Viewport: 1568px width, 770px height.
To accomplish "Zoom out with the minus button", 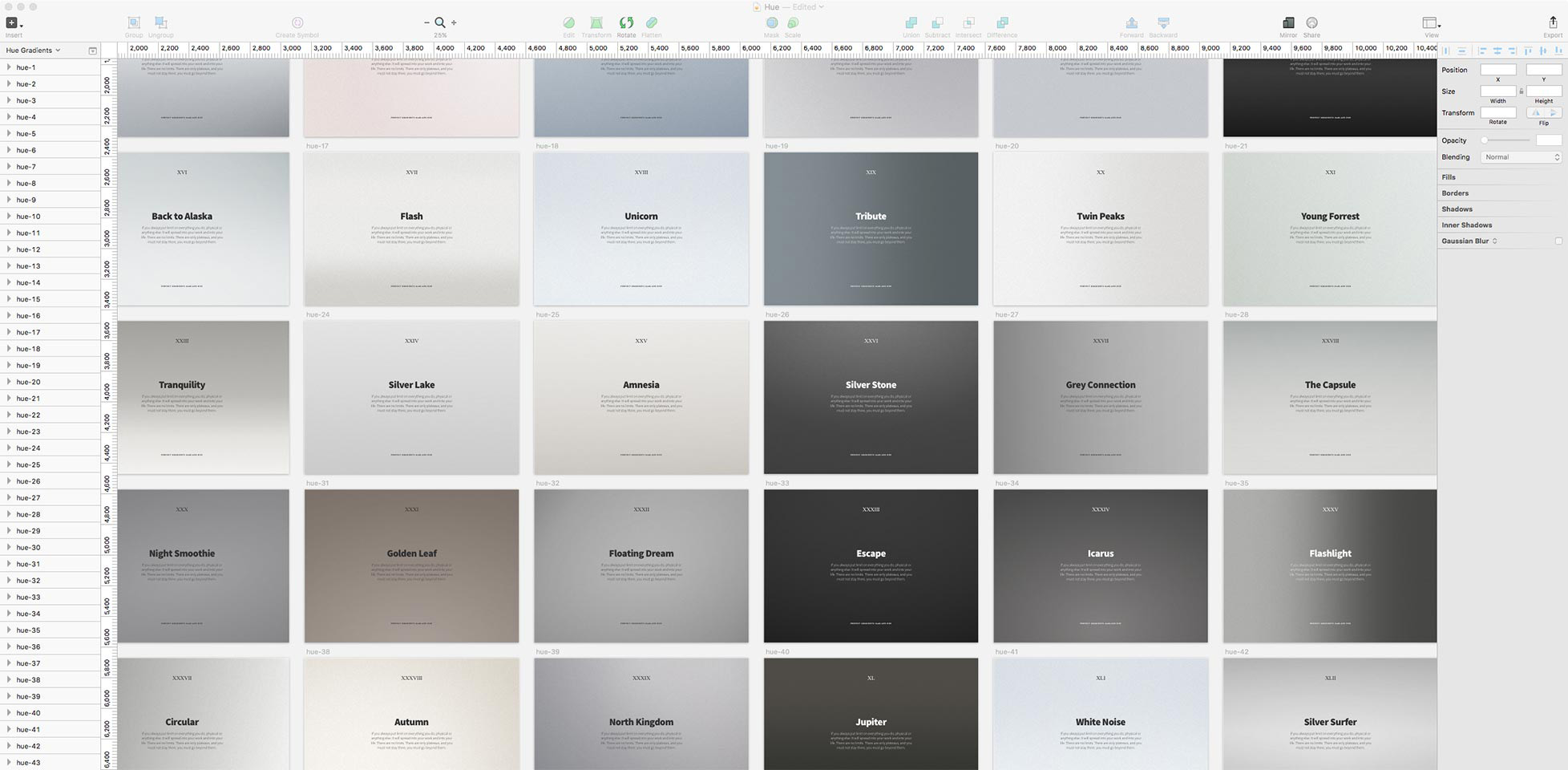I will (x=426, y=22).
